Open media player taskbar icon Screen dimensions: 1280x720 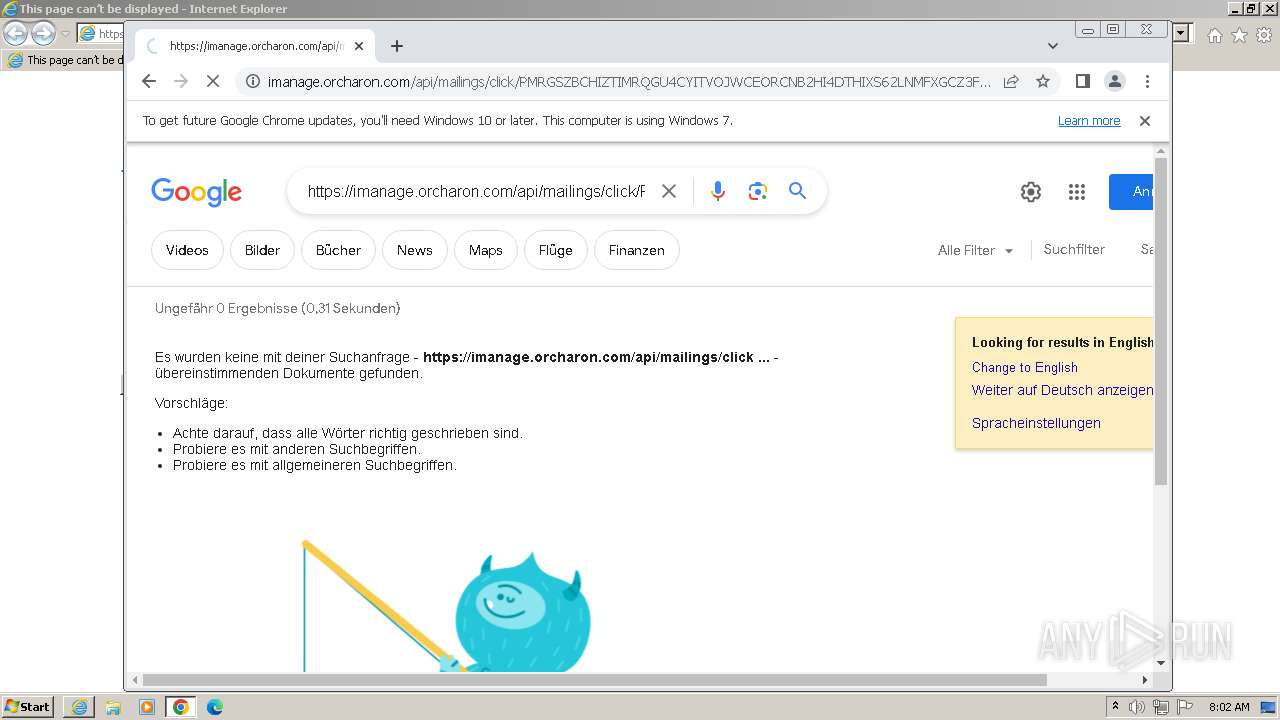[x=147, y=707]
